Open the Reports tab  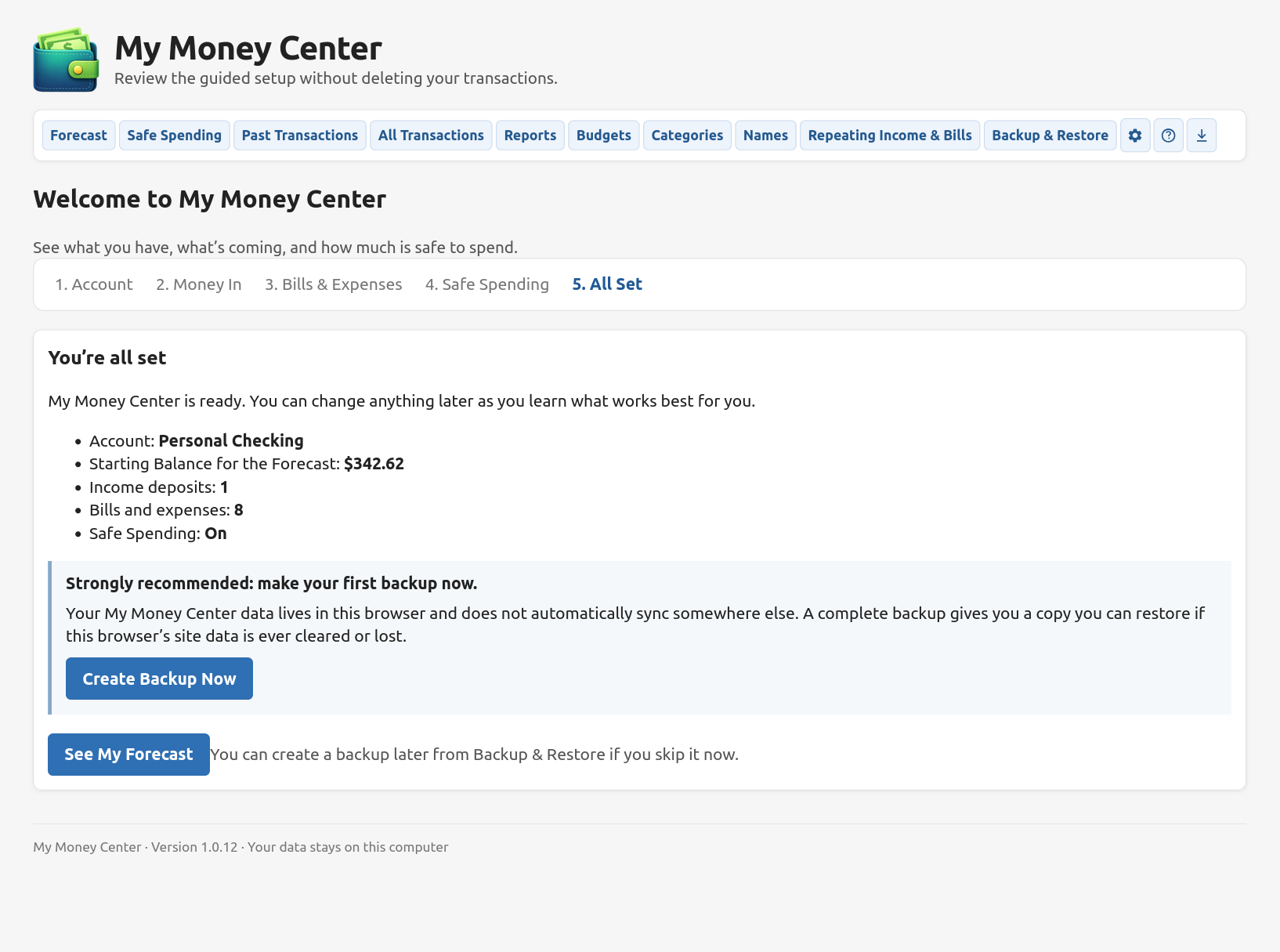pos(530,136)
